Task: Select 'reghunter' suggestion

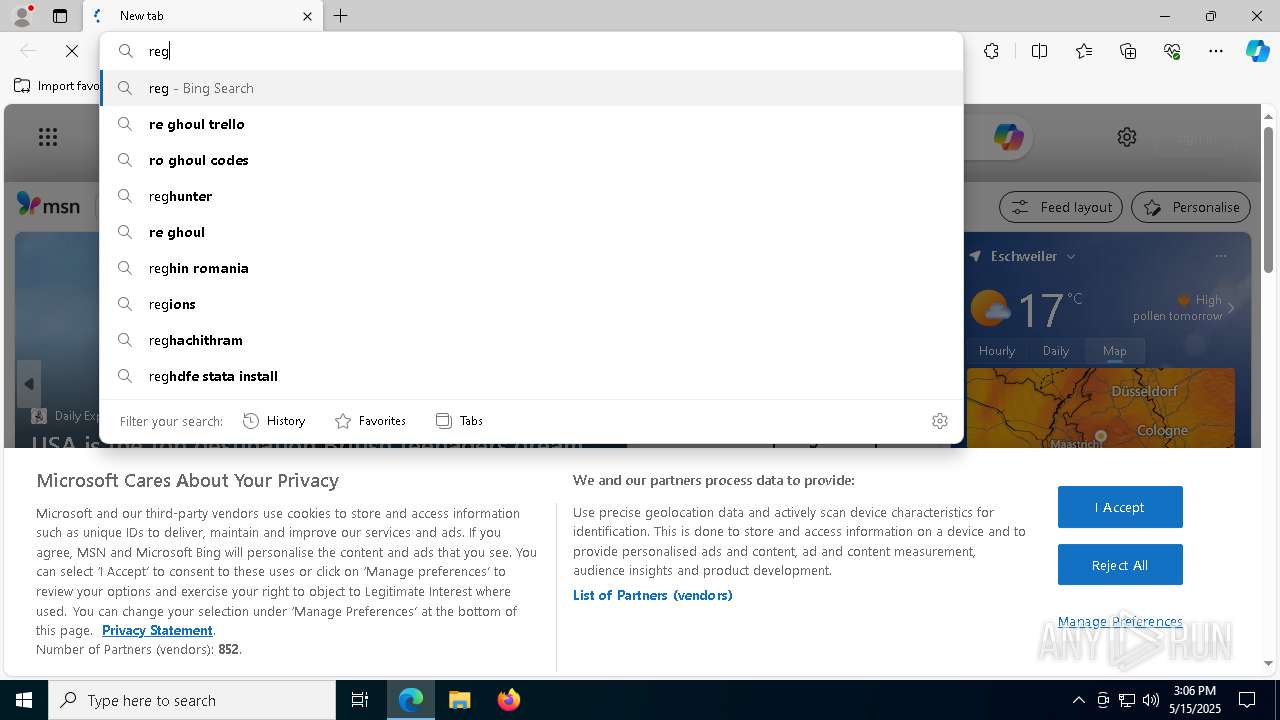Action: (531, 196)
